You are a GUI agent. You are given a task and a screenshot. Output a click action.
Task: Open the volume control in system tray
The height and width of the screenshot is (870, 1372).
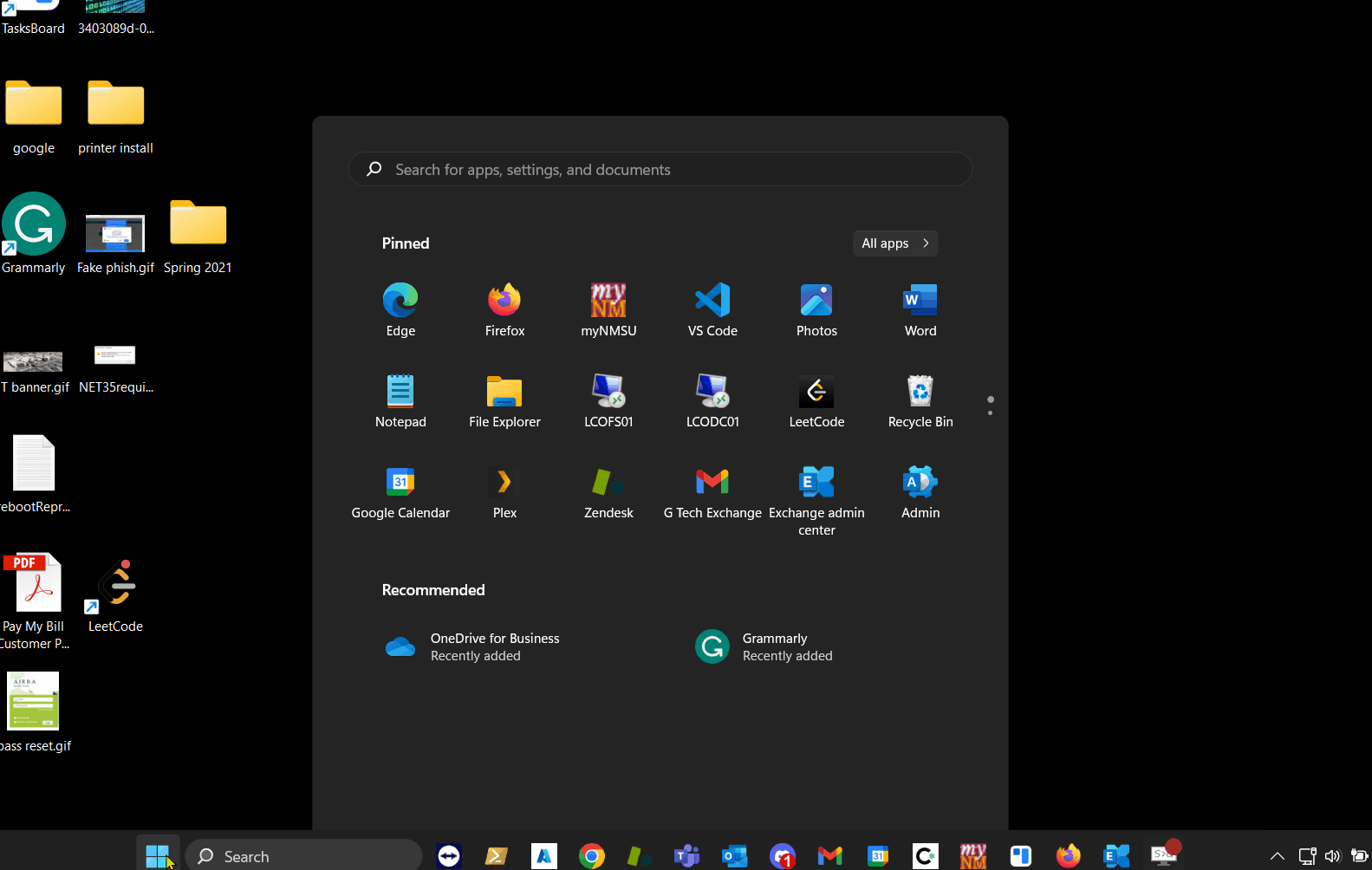(x=1332, y=856)
